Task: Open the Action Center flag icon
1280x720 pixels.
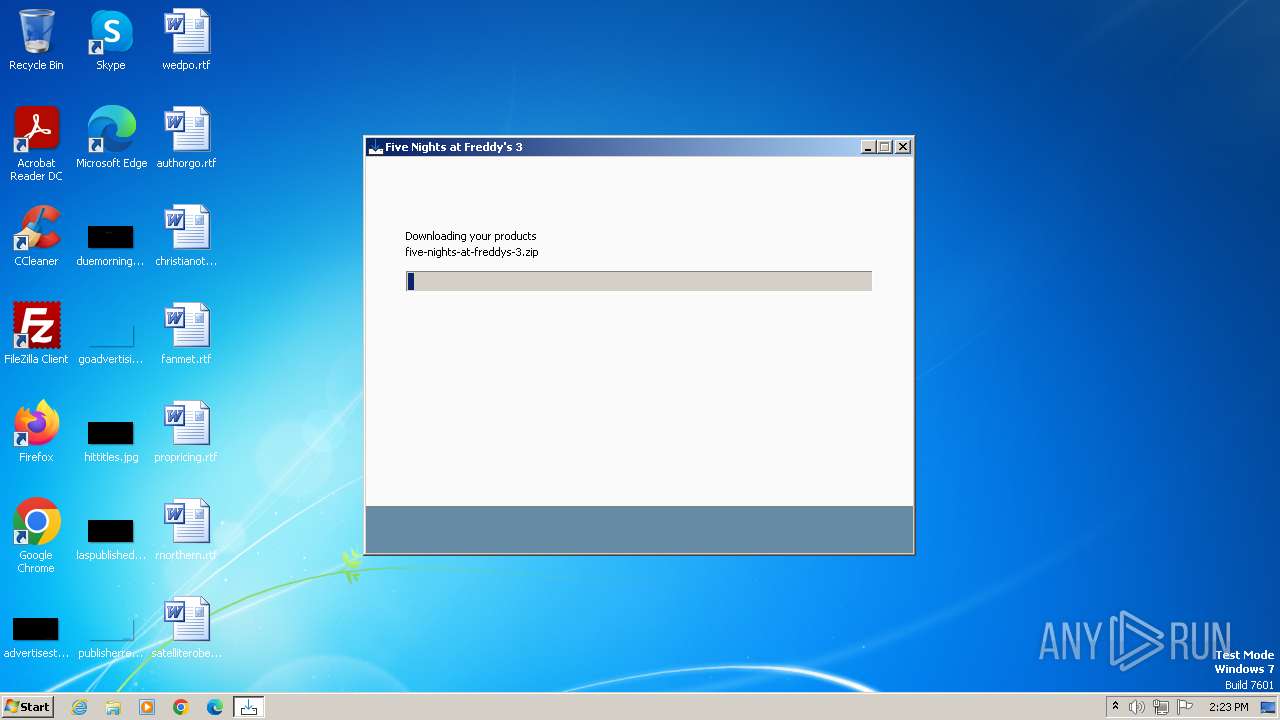Action: [x=1185, y=707]
